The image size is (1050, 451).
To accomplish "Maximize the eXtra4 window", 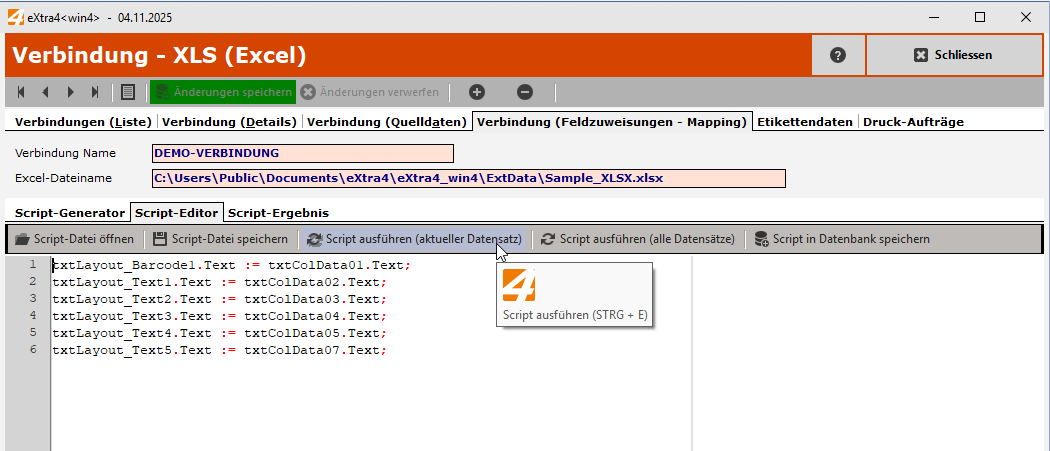I will click(x=980, y=17).
